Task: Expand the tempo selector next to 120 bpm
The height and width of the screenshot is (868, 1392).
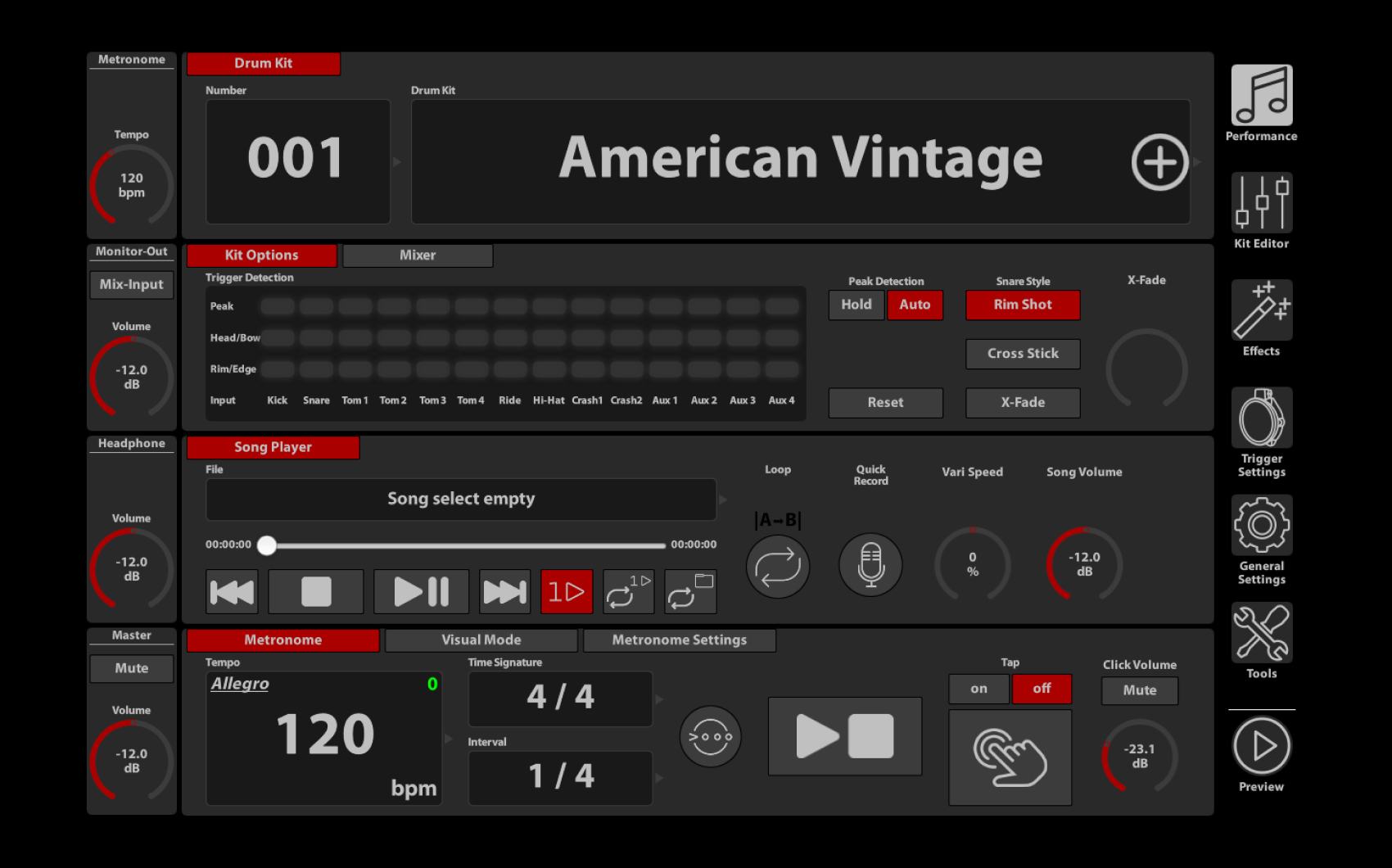Action: click(x=449, y=737)
